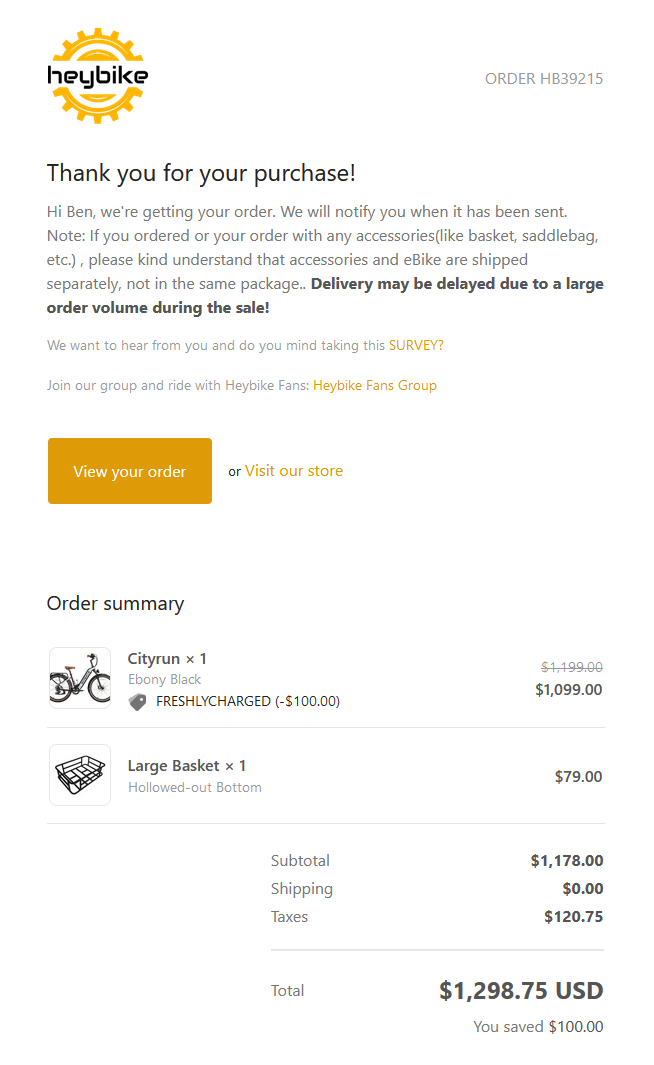Viewport: 654px width, 1065px height.
Task: Click the Order summary heading
Action: click(x=115, y=604)
